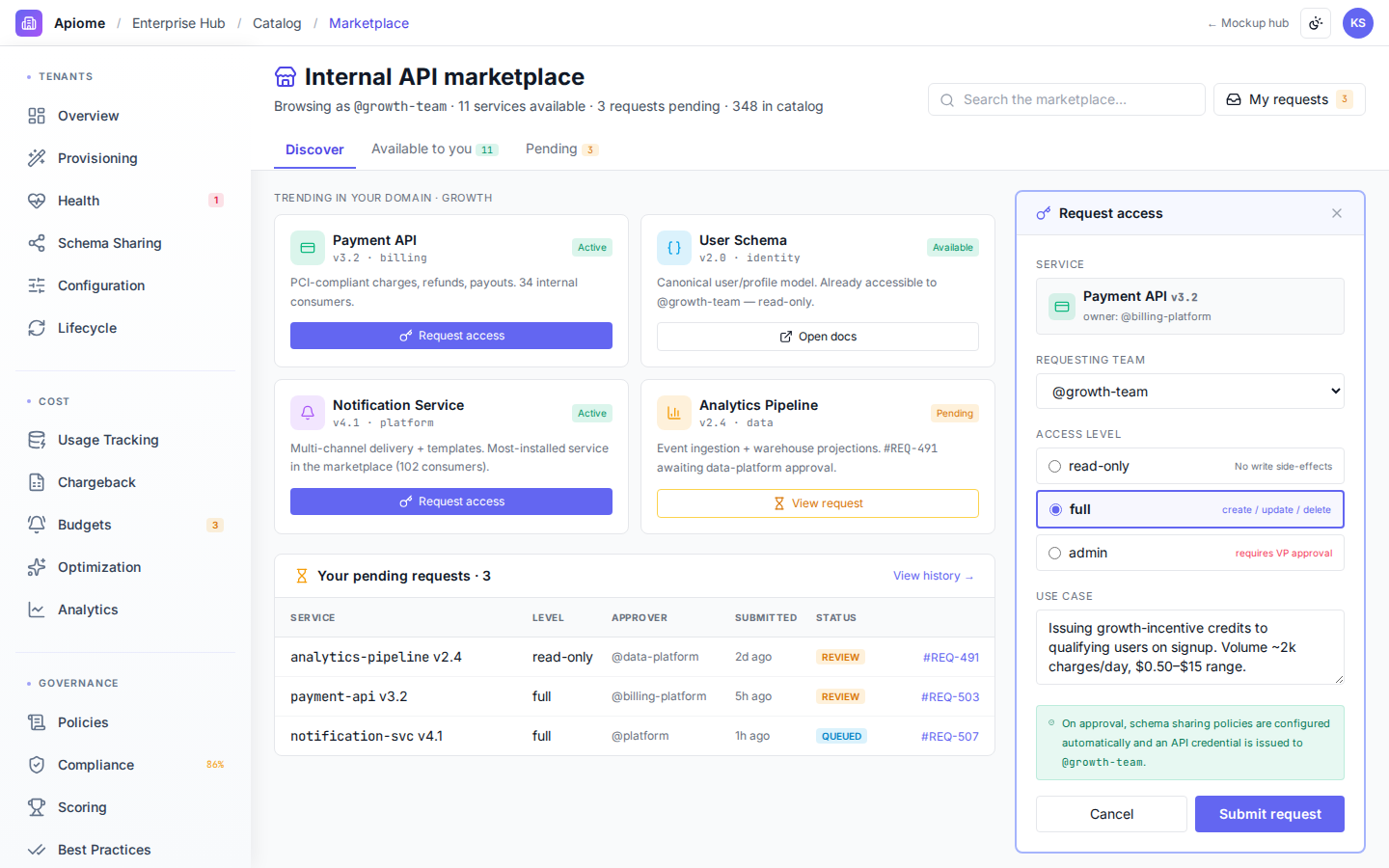Open Scoring in the sidebar
The image size is (1389, 868).
[x=125, y=807]
